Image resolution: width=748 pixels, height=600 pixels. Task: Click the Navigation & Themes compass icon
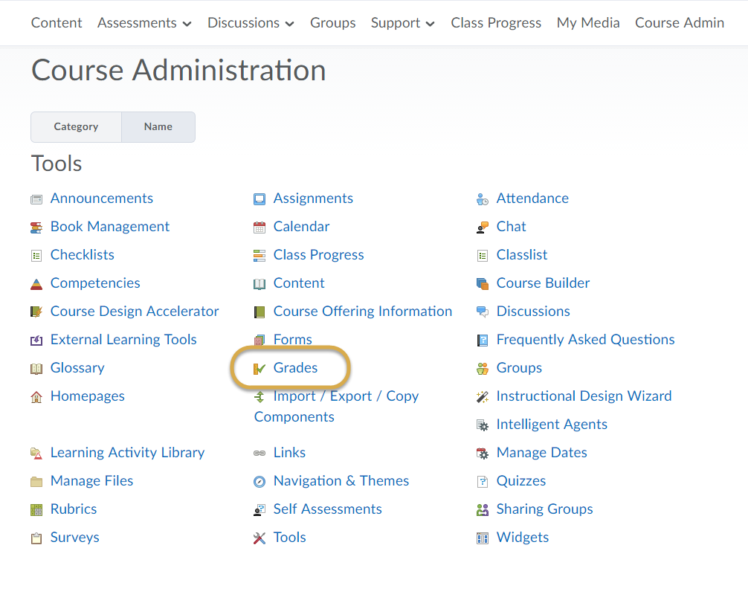point(259,482)
